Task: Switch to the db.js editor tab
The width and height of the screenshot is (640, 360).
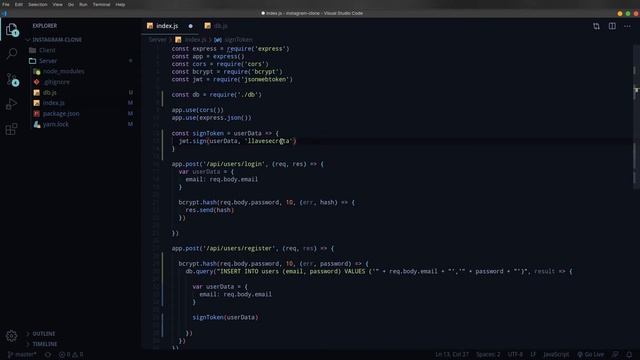Action: point(216,26)
